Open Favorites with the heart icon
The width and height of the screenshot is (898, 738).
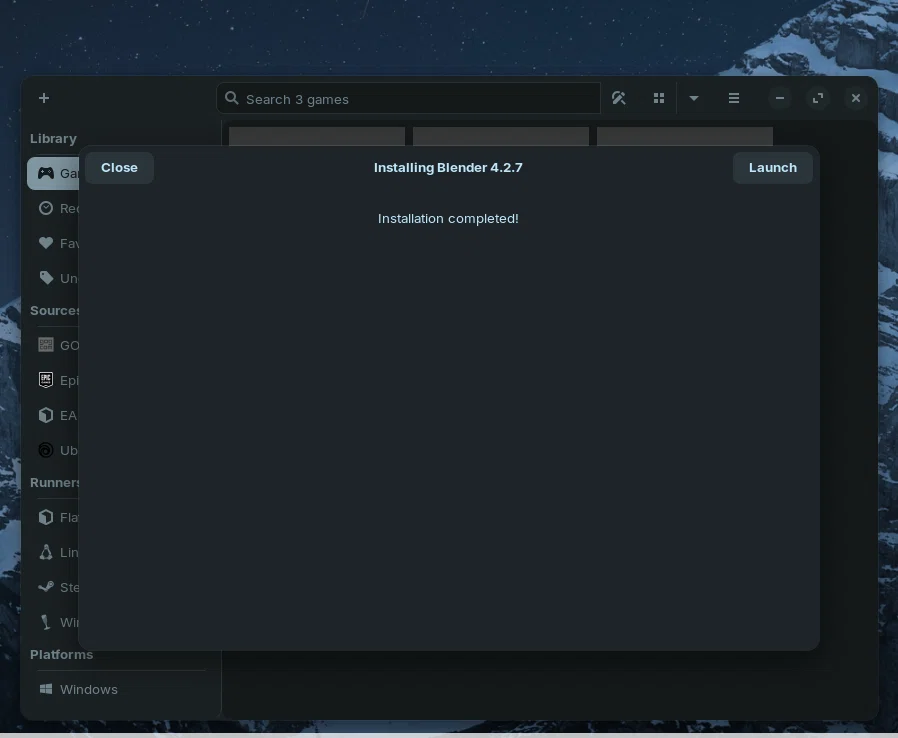tap(53, 243)
